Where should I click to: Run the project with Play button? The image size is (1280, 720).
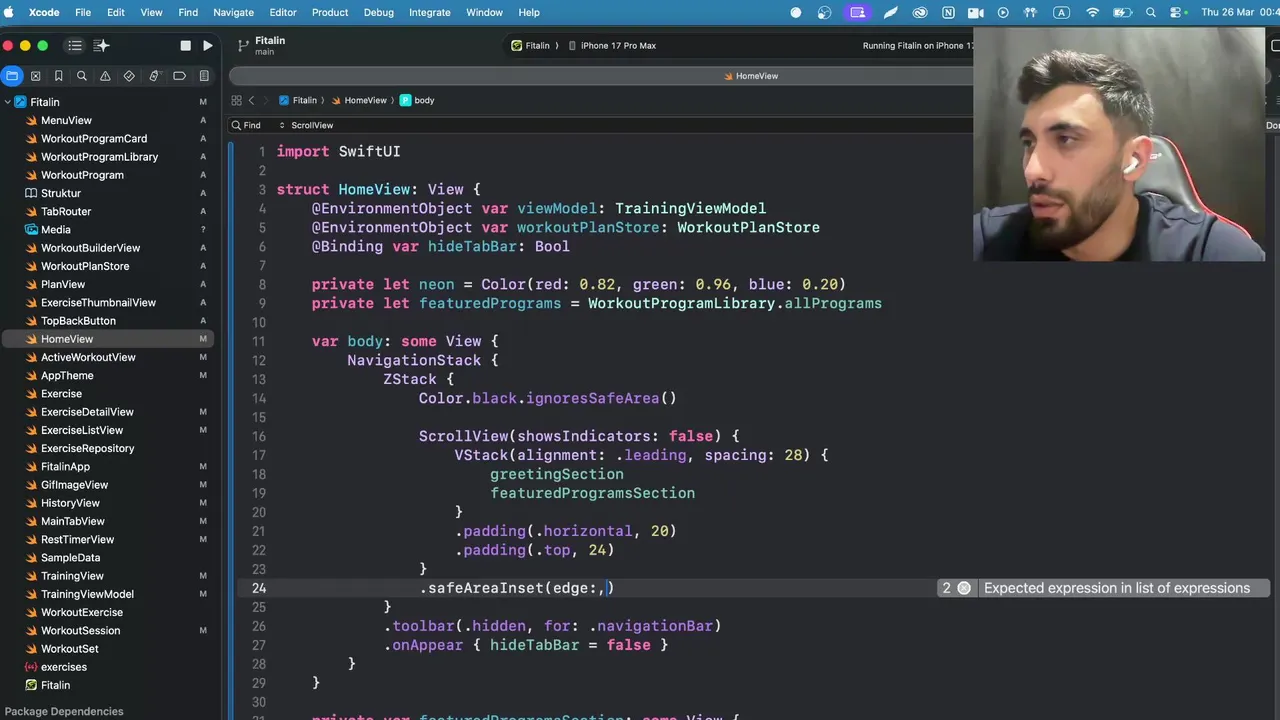207,46
